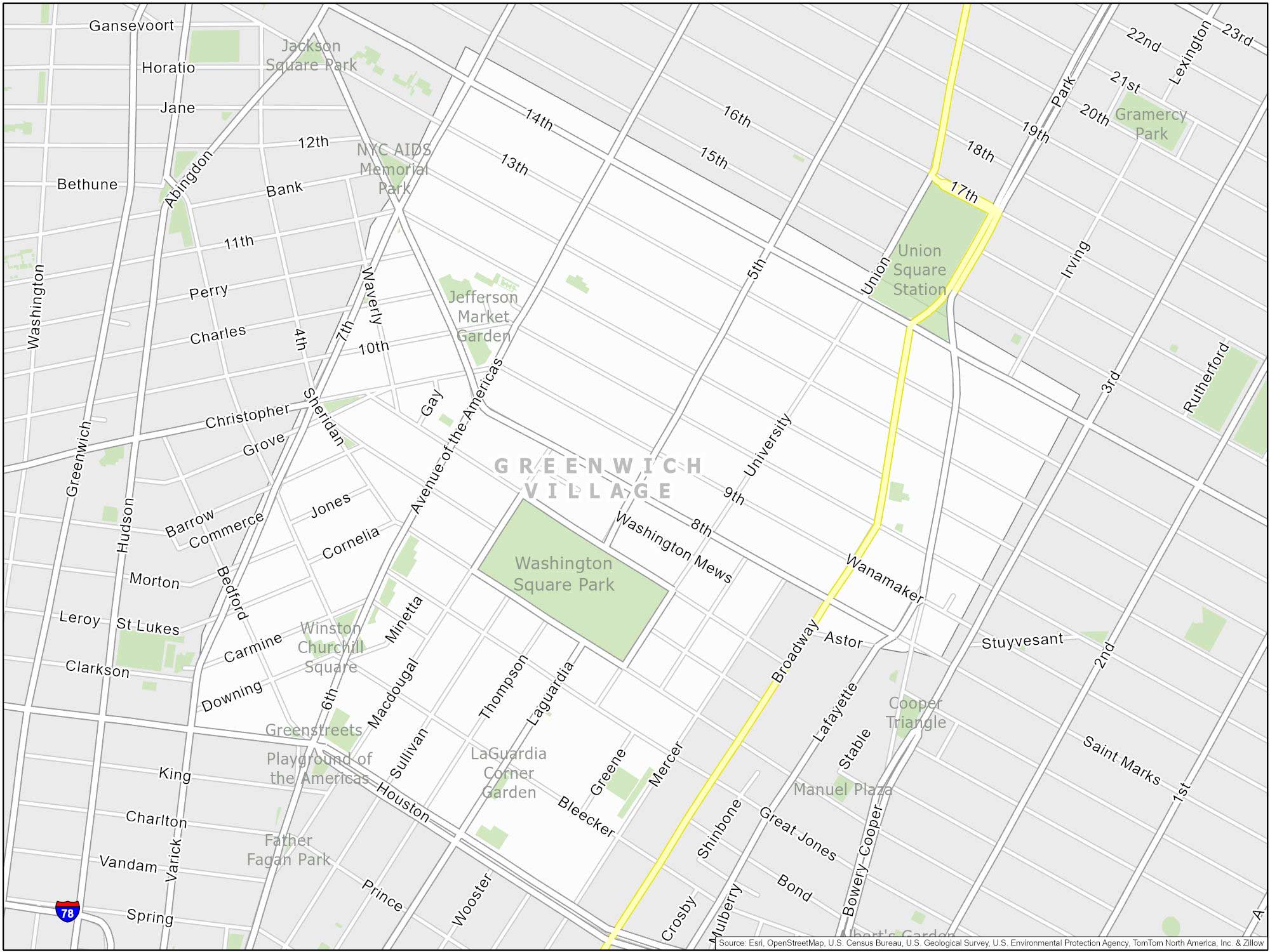
Task: Click the Christopher street label
Action: tap(247, 416)
